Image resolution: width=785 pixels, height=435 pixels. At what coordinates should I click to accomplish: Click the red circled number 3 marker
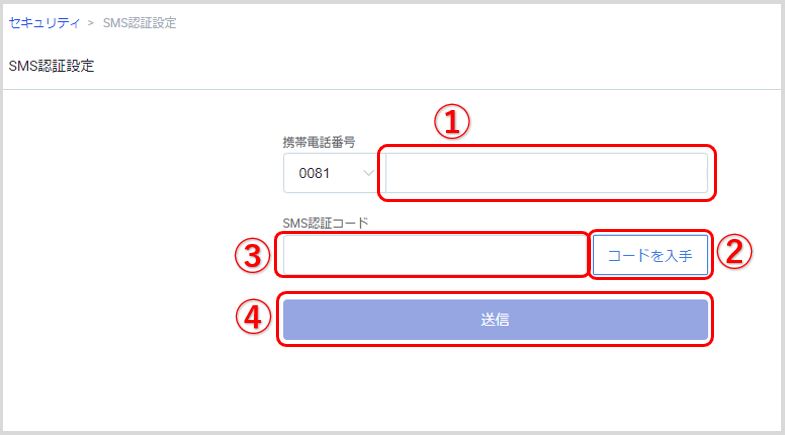point(252,255)
